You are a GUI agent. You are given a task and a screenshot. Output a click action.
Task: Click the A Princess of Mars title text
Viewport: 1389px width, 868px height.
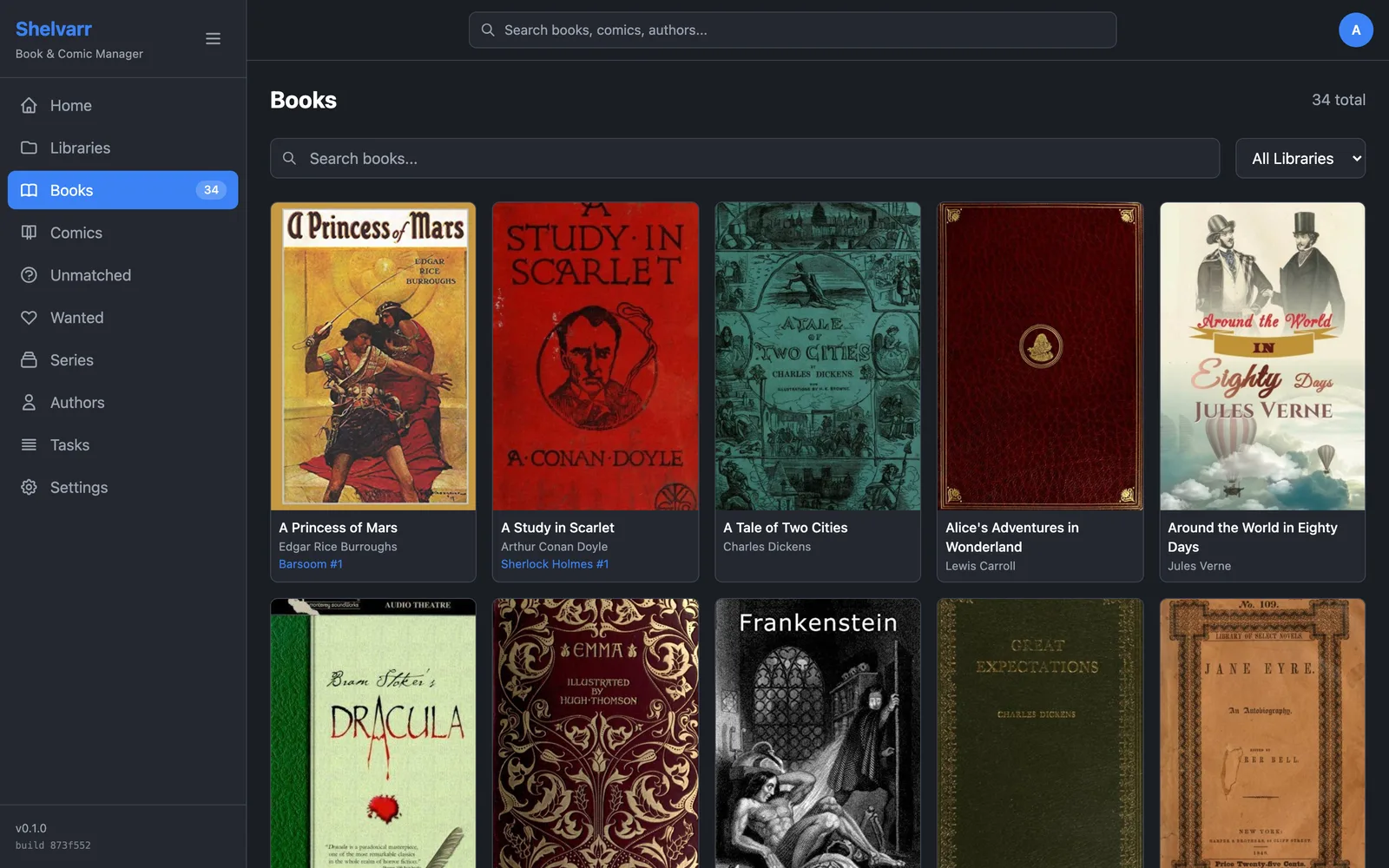pyautogui.click(x=338, y=528)
